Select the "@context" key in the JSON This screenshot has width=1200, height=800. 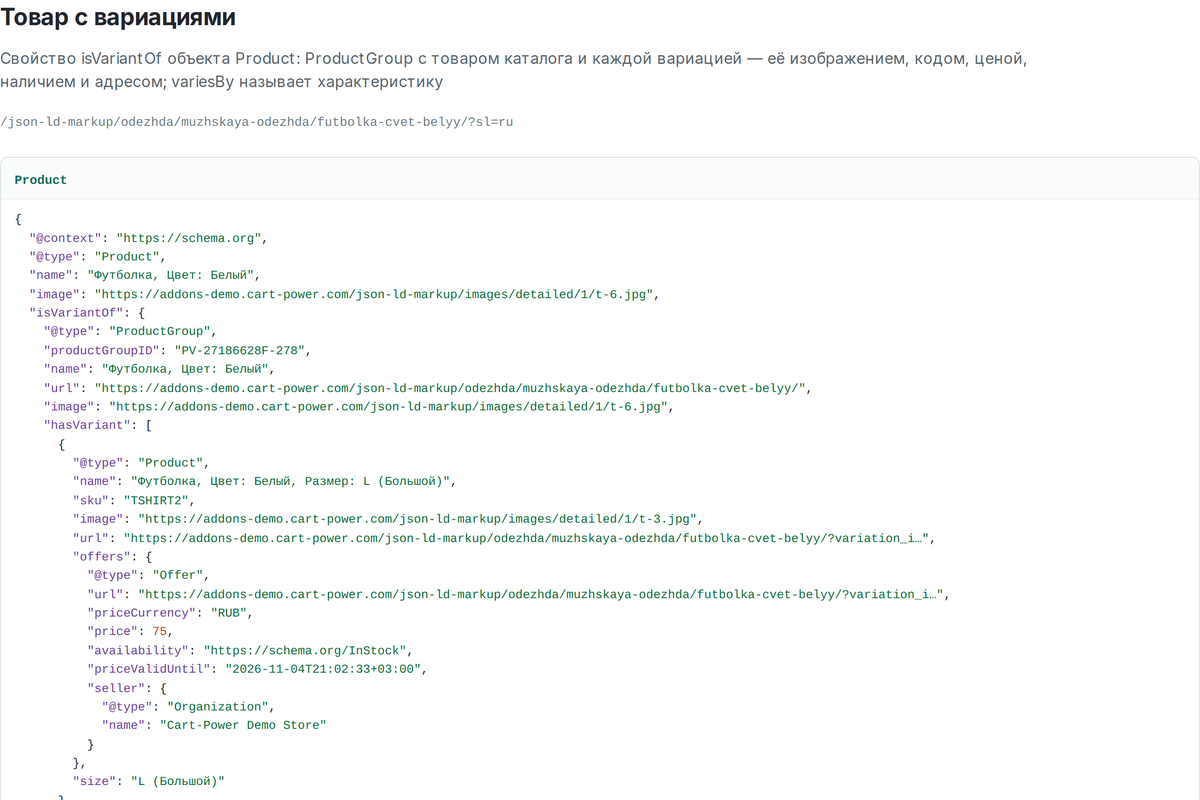pos(66,238)
